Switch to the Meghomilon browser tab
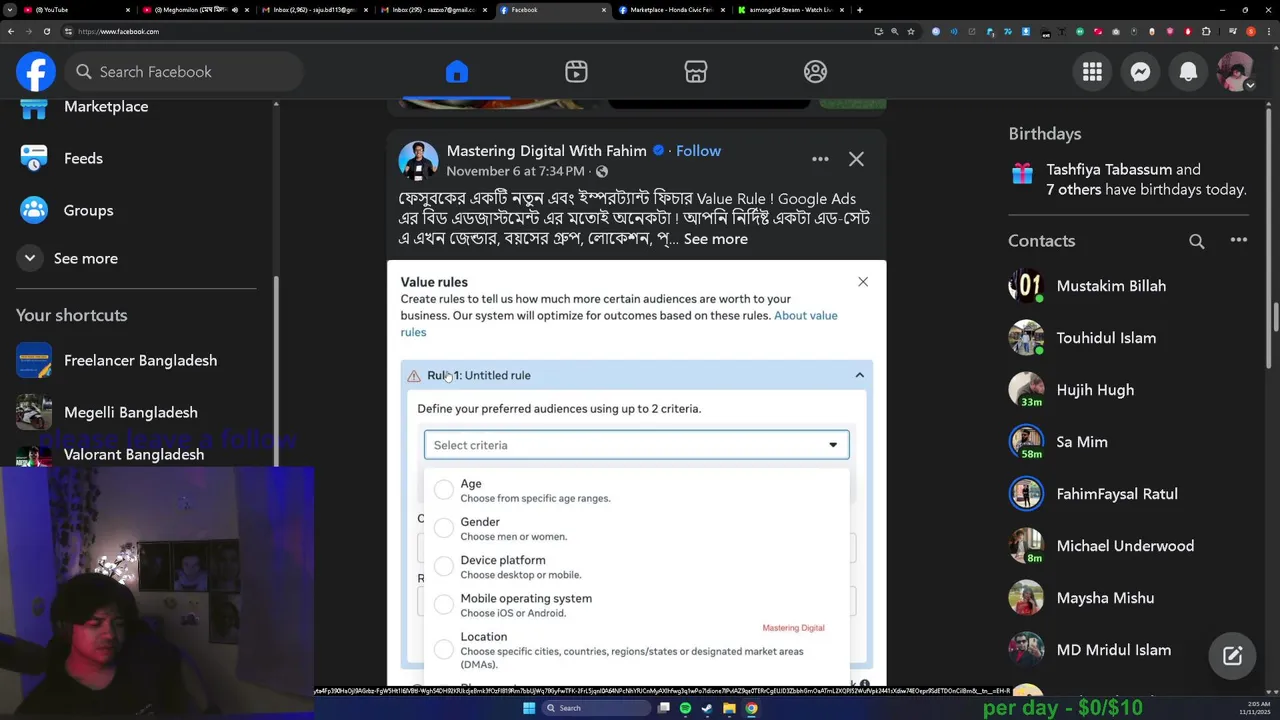 (x=195, y=10)
